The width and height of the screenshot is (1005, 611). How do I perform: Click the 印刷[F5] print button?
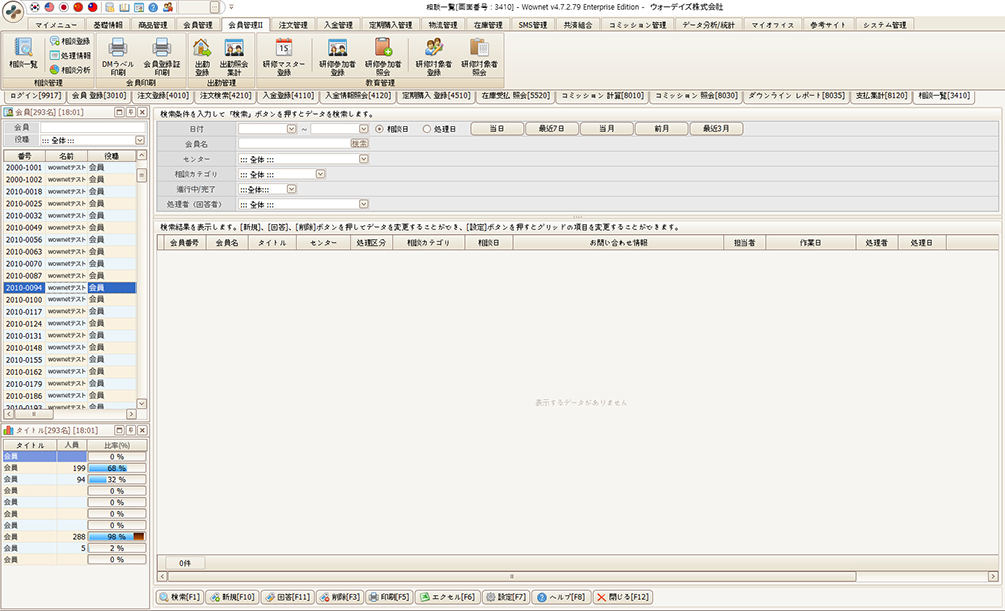[x=389, y=597]
